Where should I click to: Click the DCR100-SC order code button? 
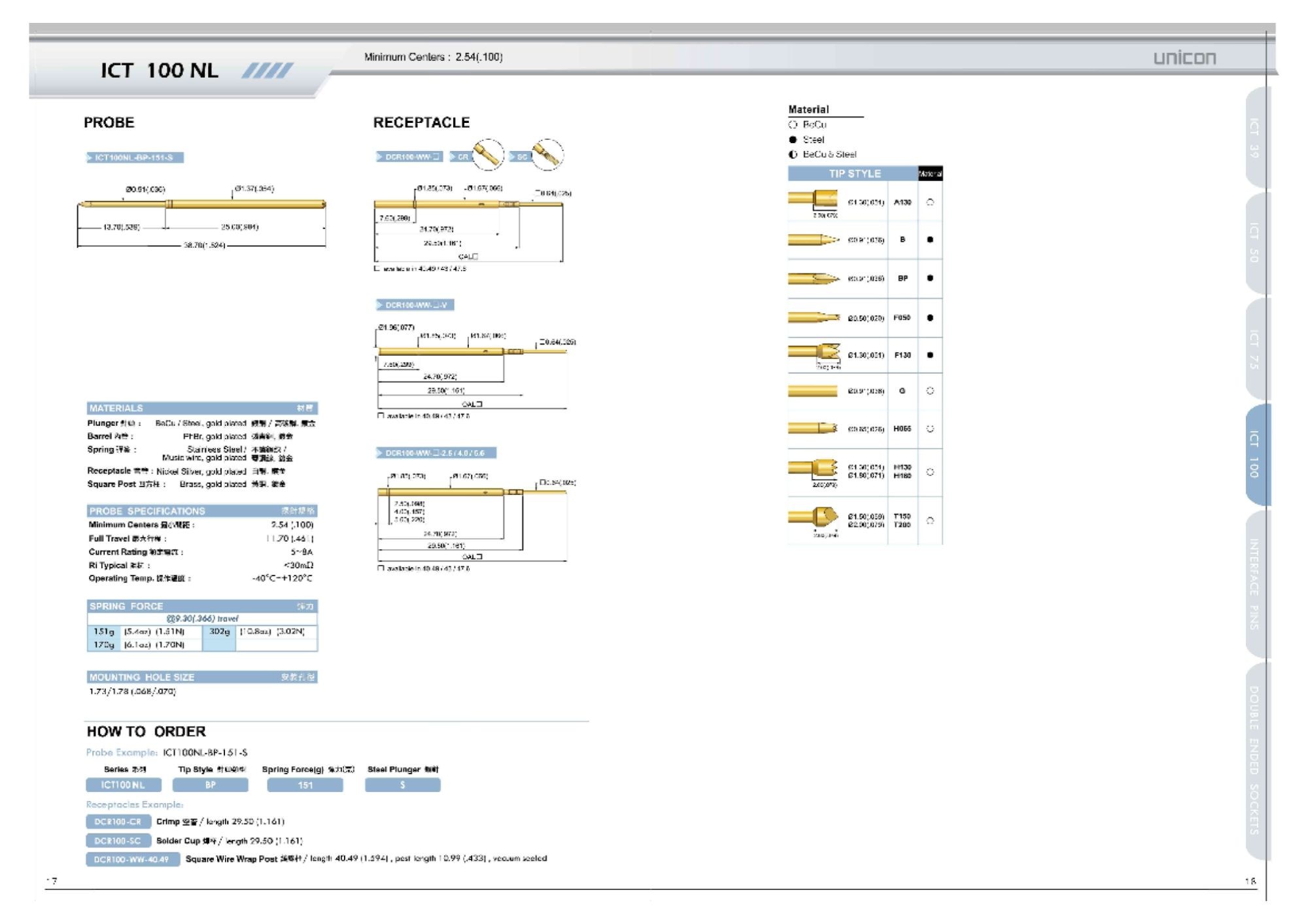tap(118, 840)
